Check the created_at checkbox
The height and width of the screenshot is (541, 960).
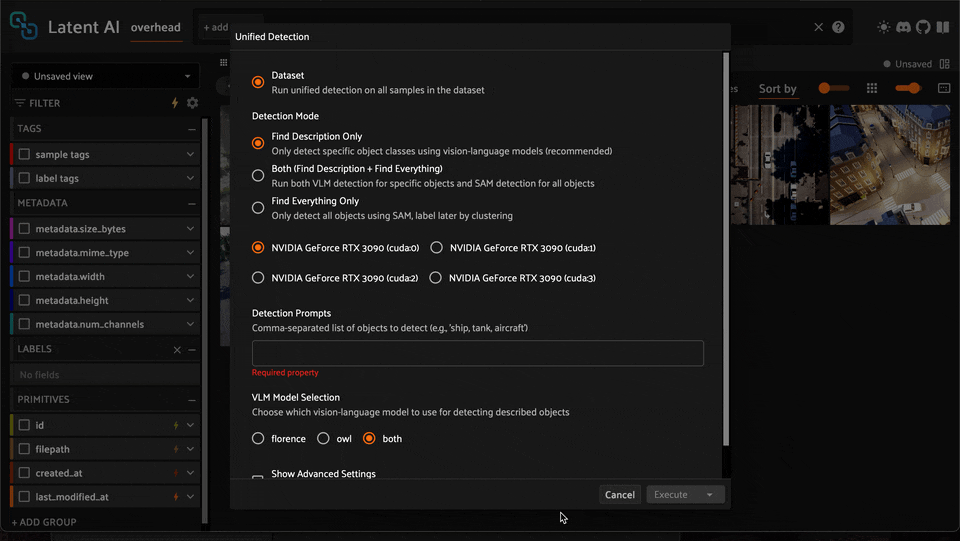[x=24, y=473]
